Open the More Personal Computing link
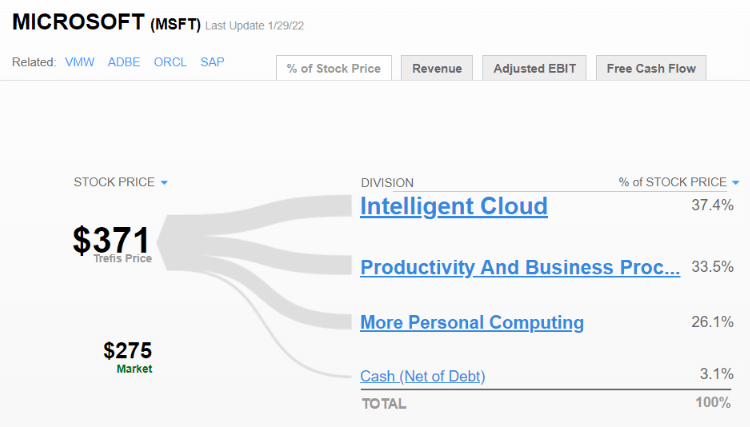Image resolution: width=750 pixels, height=427 pixels. (472, 323)
